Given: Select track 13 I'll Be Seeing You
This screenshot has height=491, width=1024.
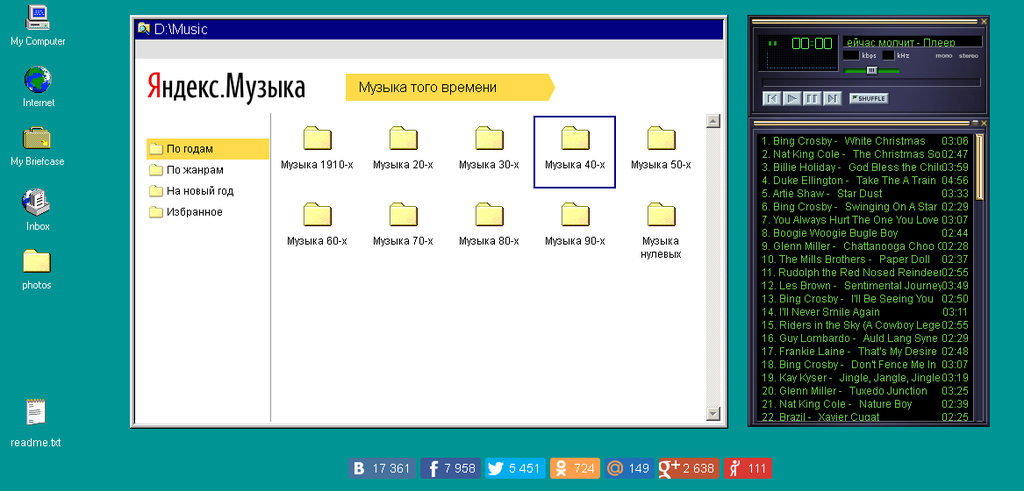Looking at the screenshot, I should click(865, 298).
